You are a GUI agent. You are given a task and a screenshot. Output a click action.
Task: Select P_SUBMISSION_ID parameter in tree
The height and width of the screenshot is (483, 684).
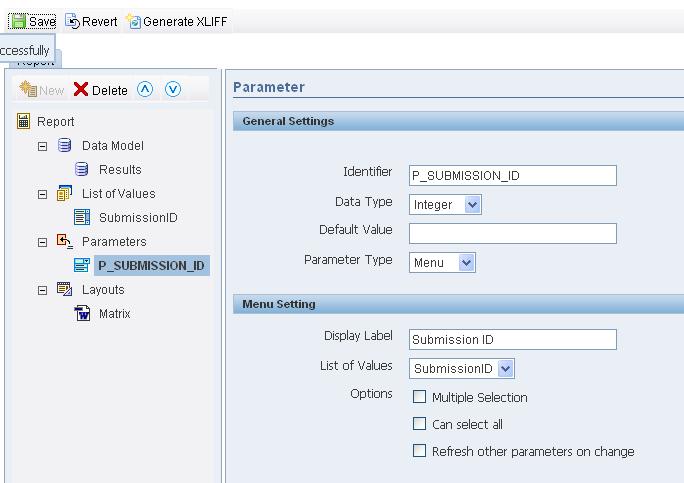[151, 266]
